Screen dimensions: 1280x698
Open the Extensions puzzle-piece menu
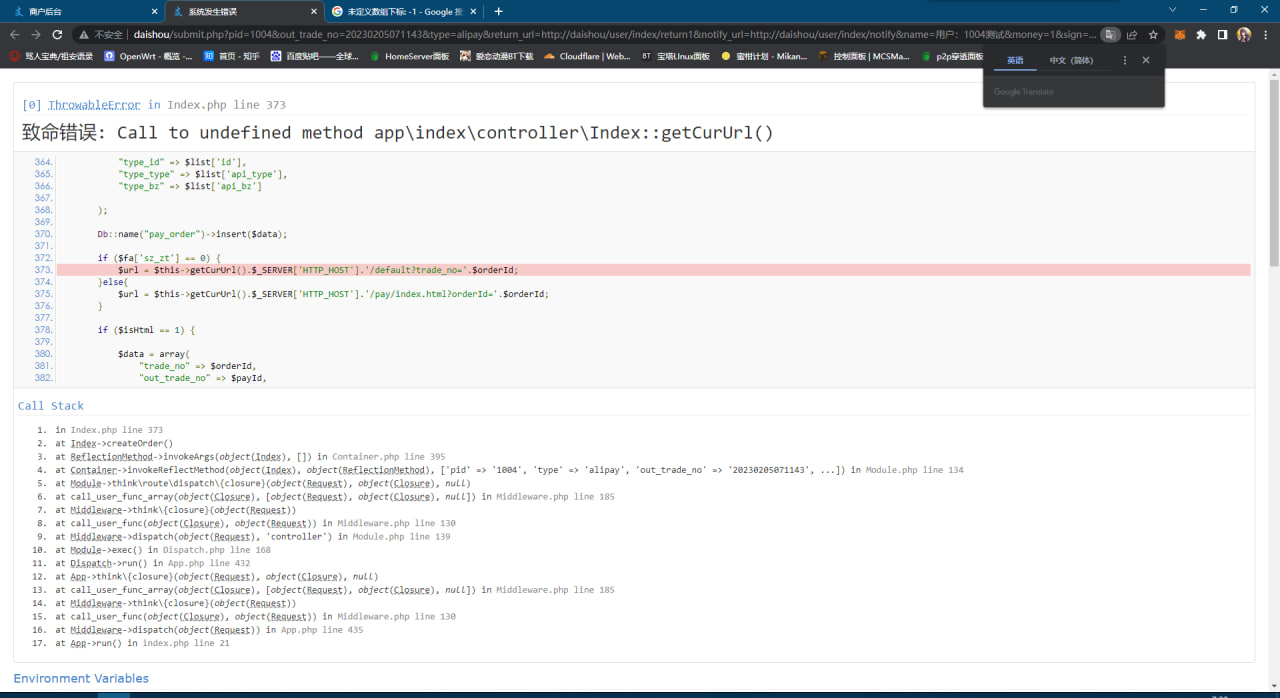pos(1201,34)
